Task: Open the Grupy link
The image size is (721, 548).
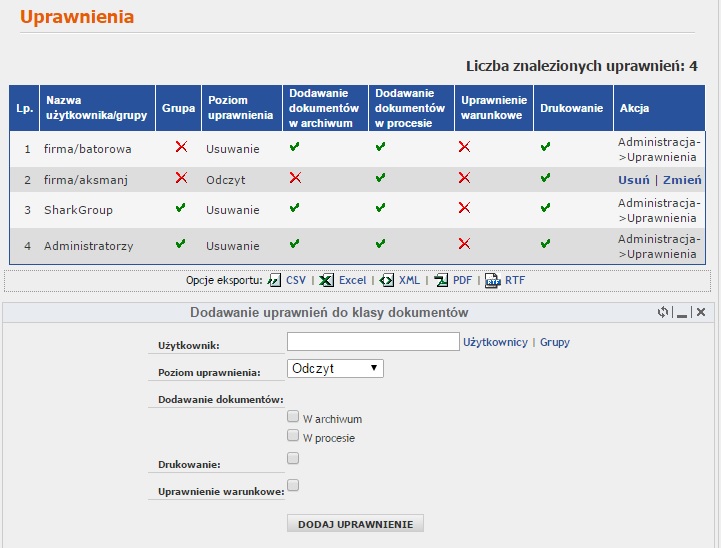Action: [555, 342]
